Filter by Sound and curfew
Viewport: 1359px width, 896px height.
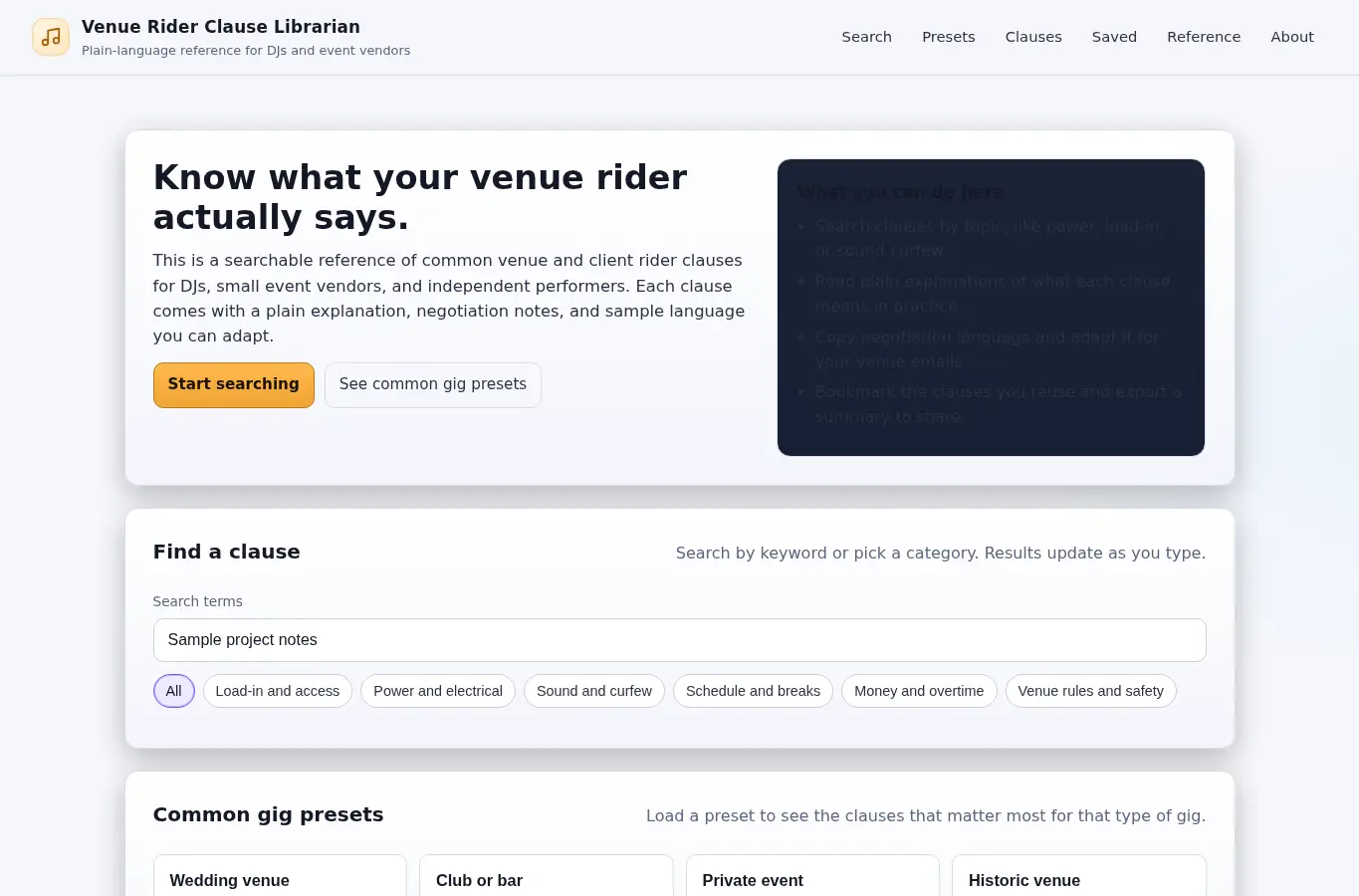pos(594,691)
